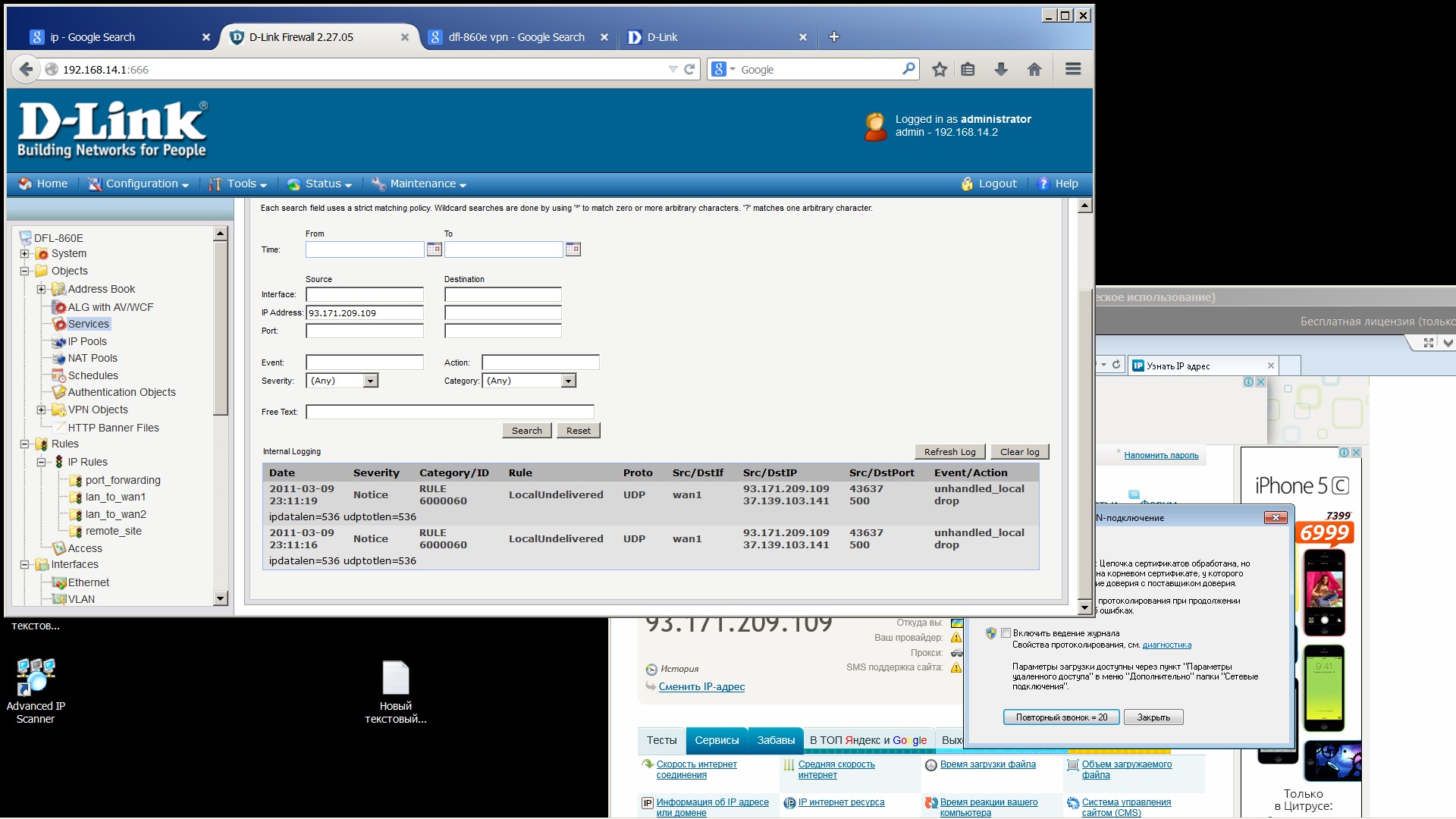Open the Severity dropdown
1456x819 pixels.
(370, 381)
